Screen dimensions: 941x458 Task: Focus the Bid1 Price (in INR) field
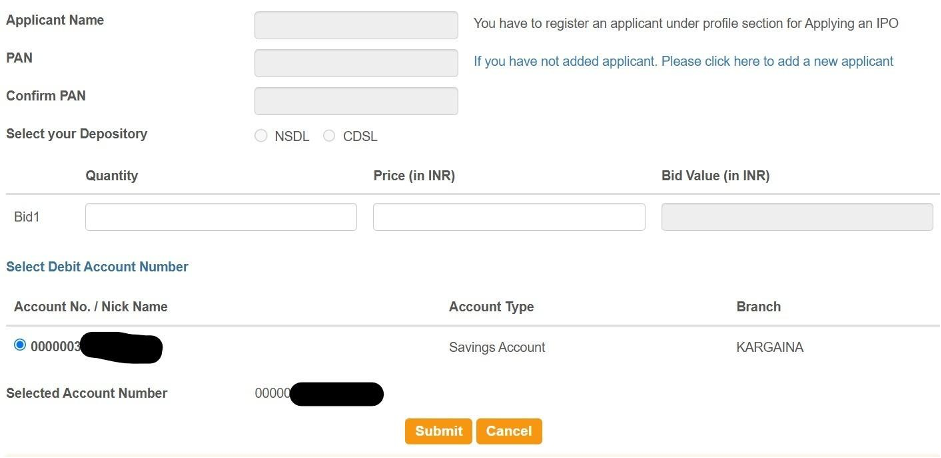[509, 217]
